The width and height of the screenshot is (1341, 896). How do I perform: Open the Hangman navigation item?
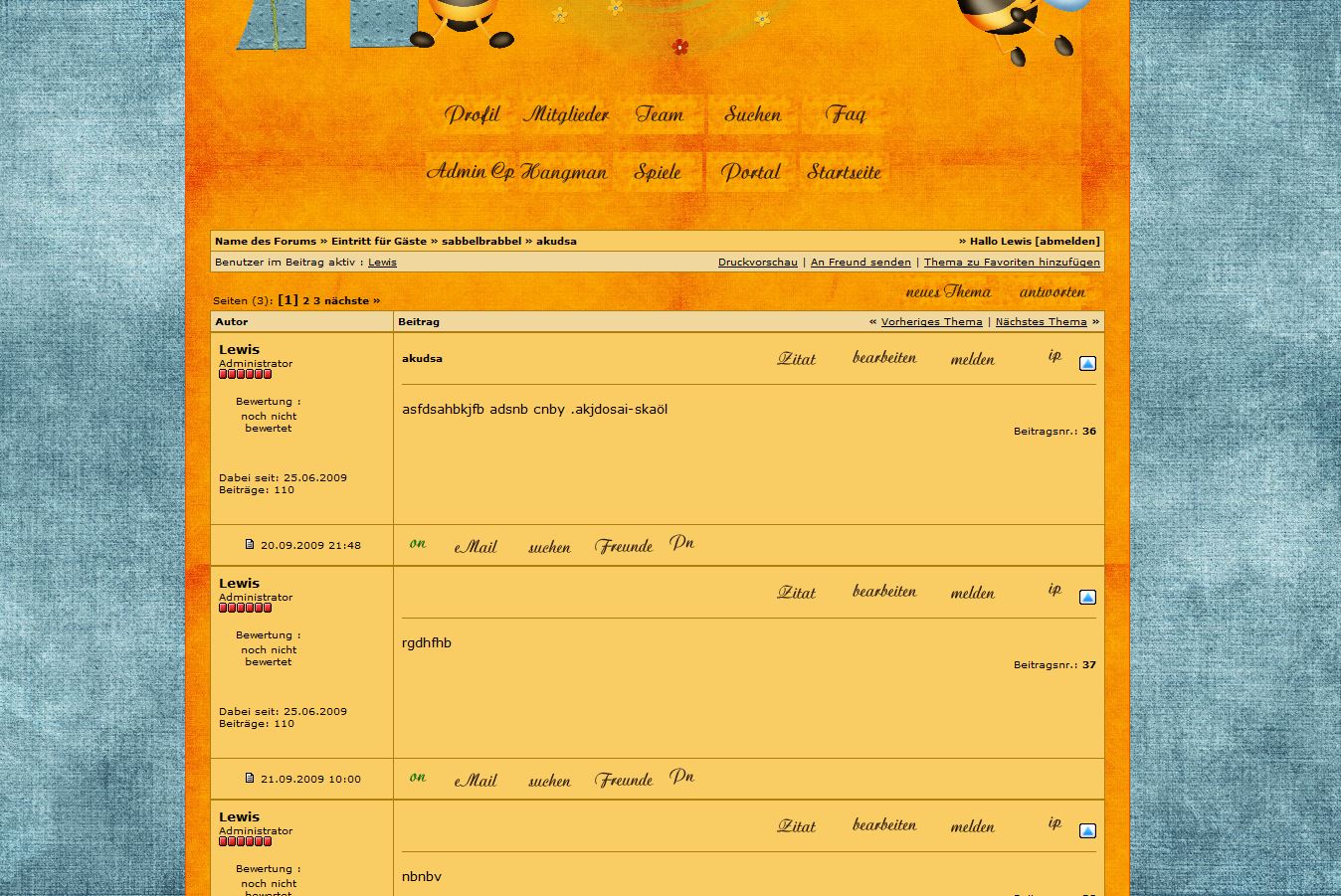(x=564, y=172)
